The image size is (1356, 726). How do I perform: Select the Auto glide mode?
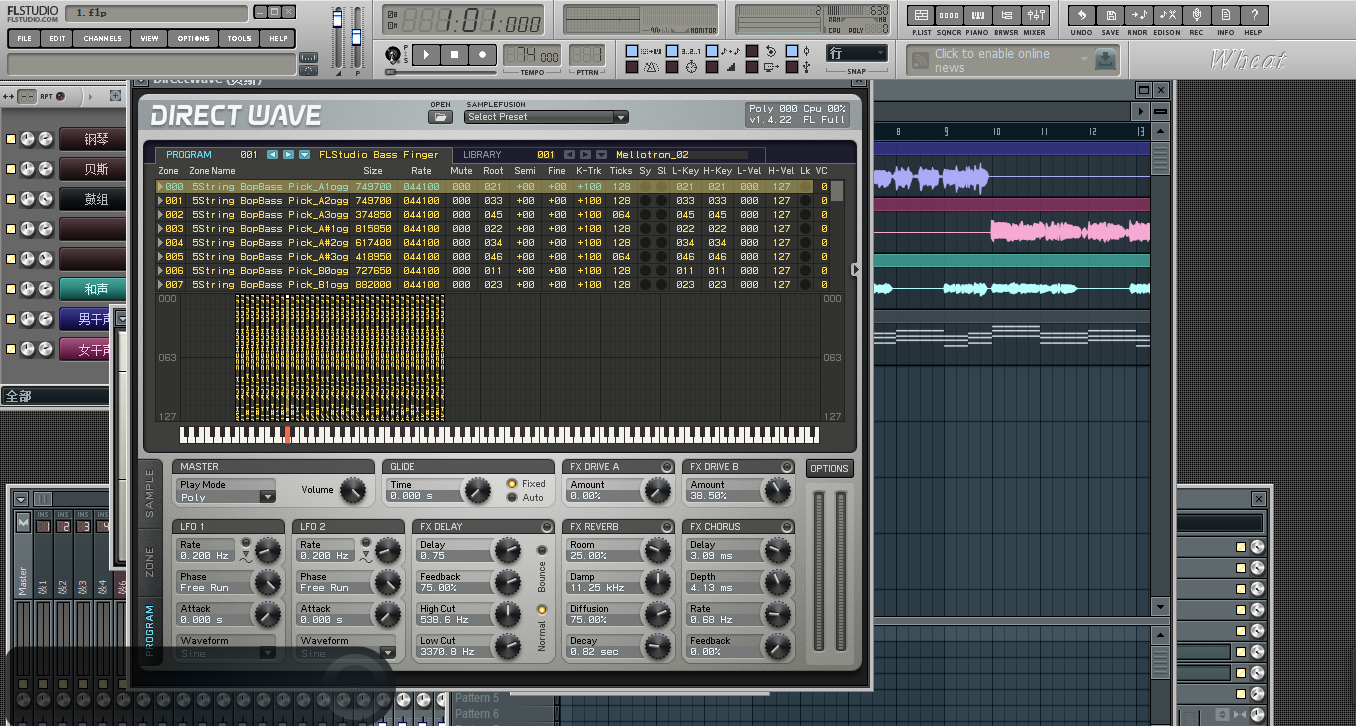click(512, 497)
